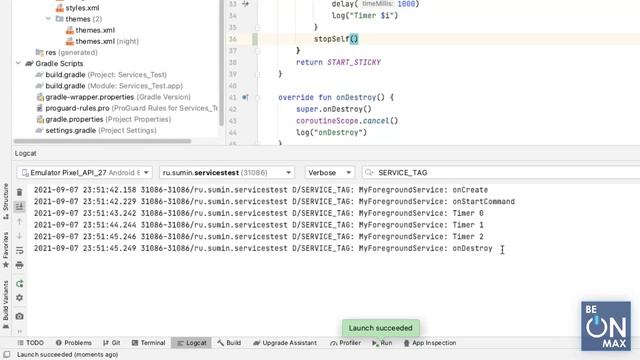Screen dimensions: 640x360
Task: Open the Terminal tool window
Action: point(149,343)
